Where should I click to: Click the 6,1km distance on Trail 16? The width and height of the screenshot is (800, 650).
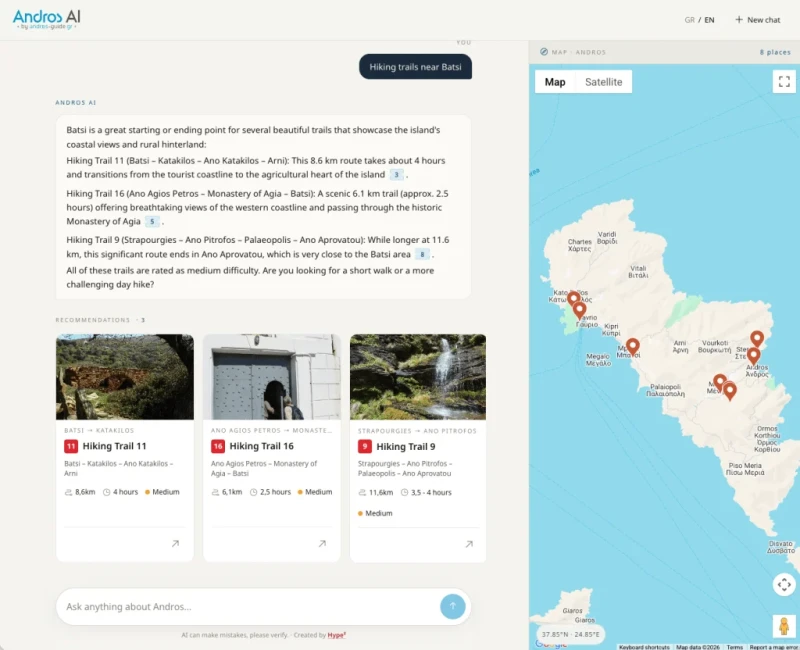tap(227, 492)
